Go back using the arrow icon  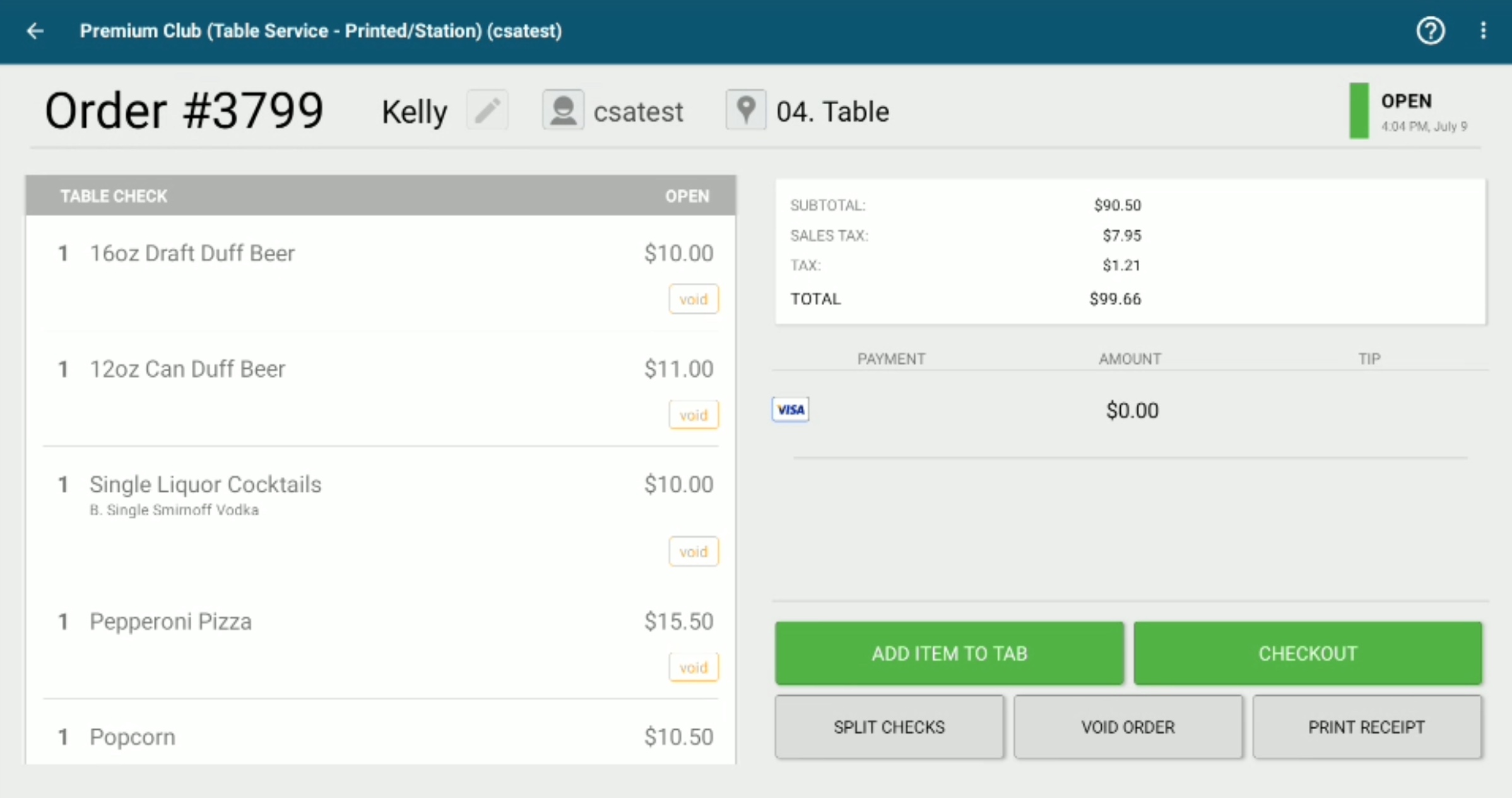click(35, 31)
